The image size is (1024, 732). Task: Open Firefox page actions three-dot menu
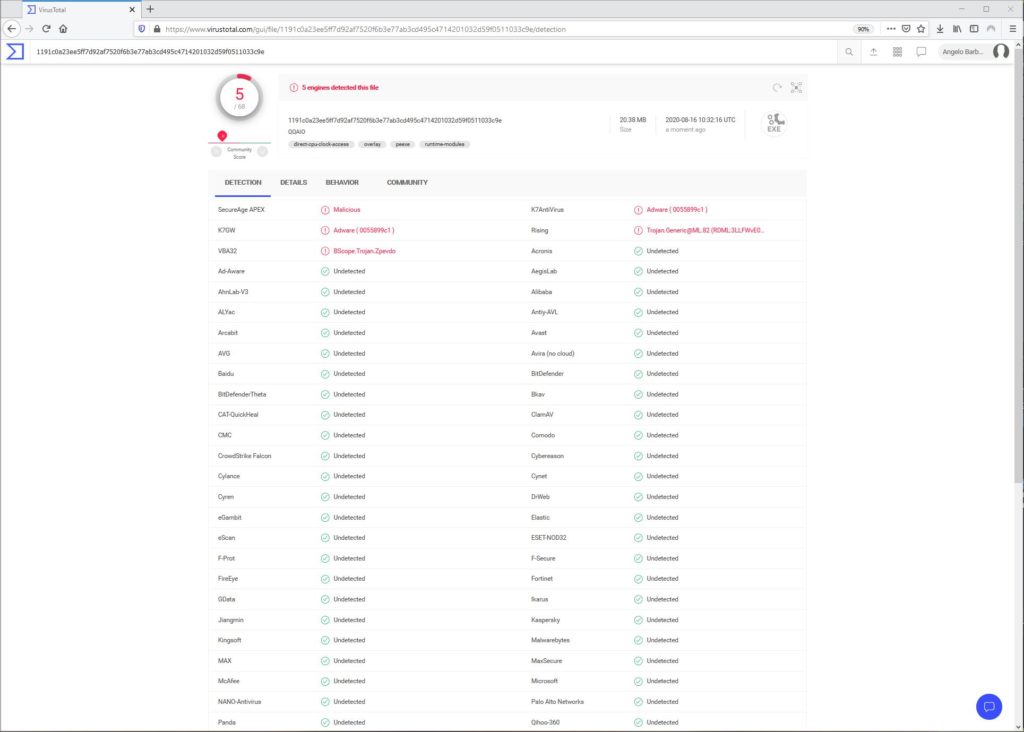pyautogui.click(x=891, y=29)
